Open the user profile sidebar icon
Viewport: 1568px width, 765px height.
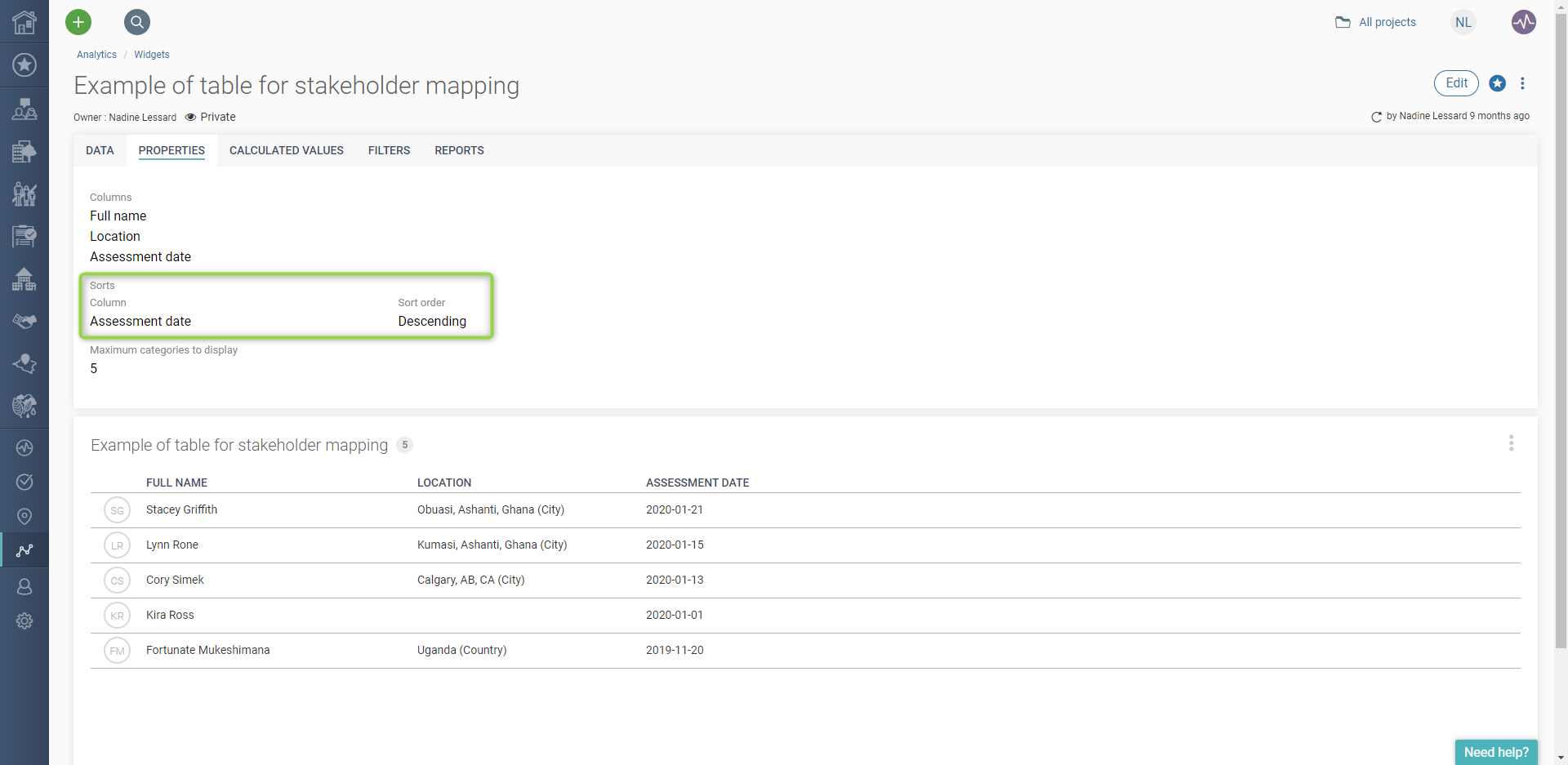(x=24, y=586)
